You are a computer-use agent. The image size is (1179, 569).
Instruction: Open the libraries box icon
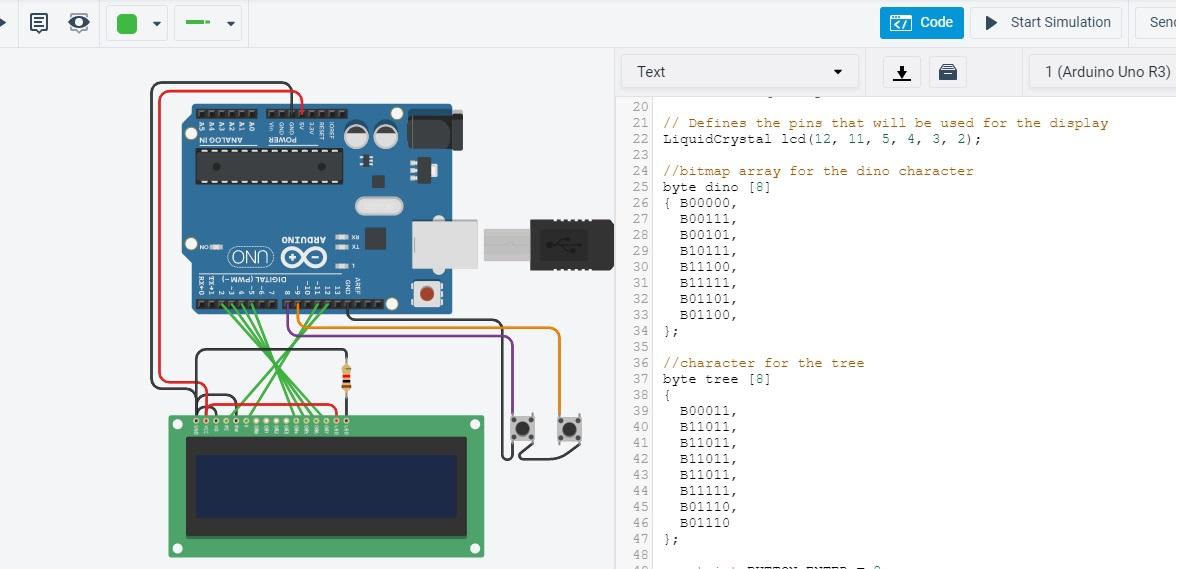948,72
